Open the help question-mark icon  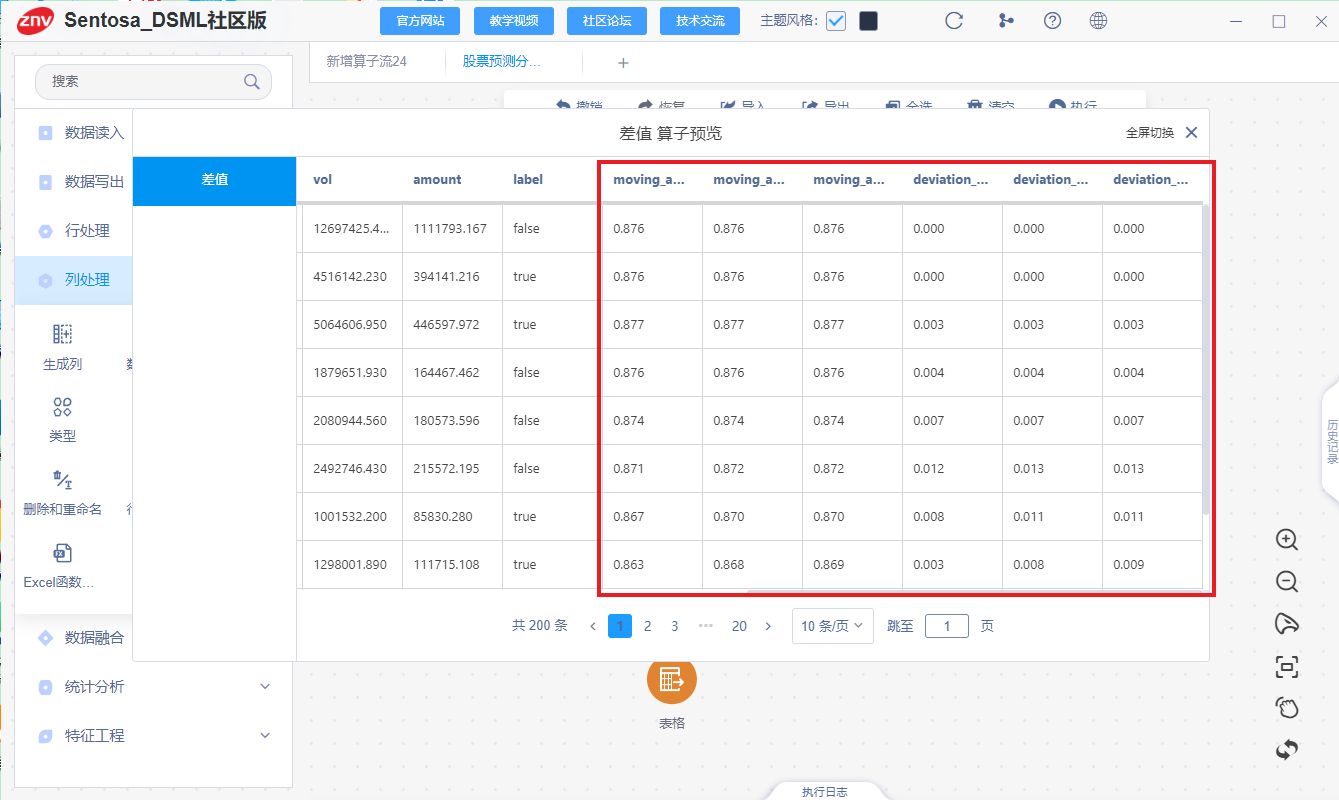pos(1052,21)
